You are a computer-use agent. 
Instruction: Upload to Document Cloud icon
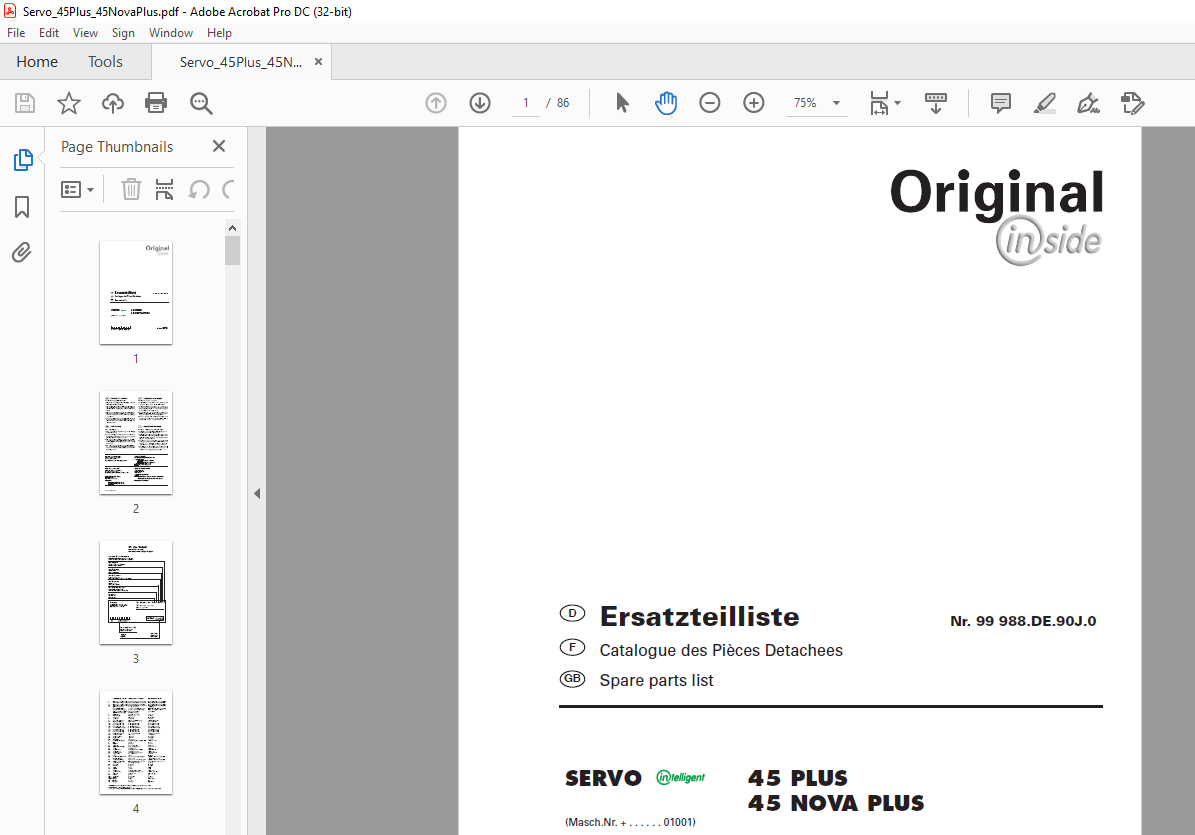(x=113, y=103)
